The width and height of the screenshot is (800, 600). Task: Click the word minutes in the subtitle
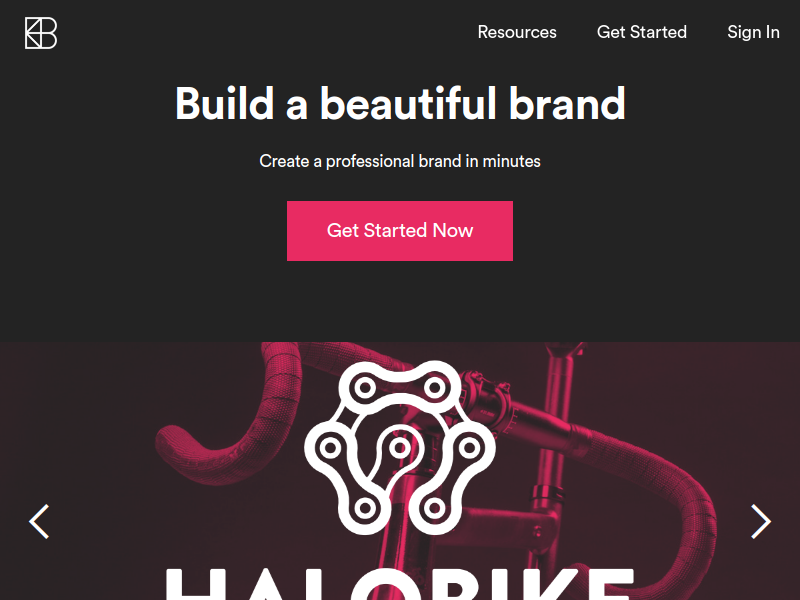pos(512,161)
